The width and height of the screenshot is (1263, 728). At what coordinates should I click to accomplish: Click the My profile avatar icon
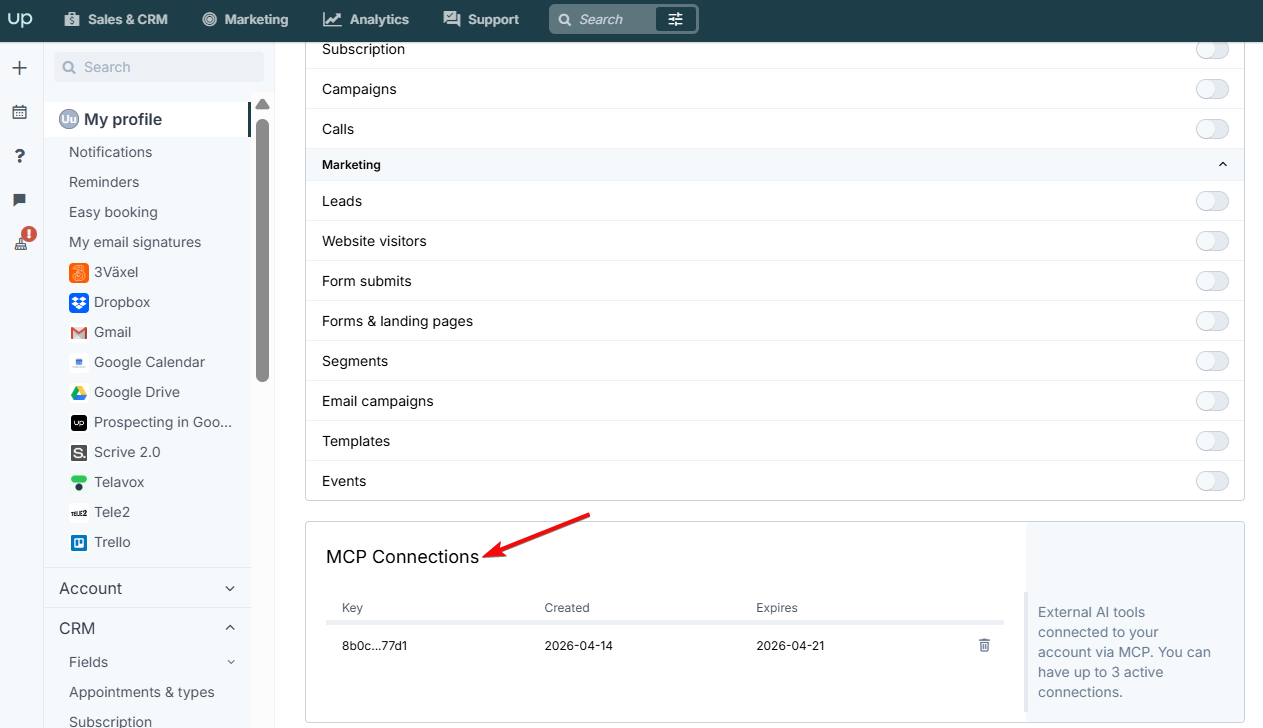[69, 119]
